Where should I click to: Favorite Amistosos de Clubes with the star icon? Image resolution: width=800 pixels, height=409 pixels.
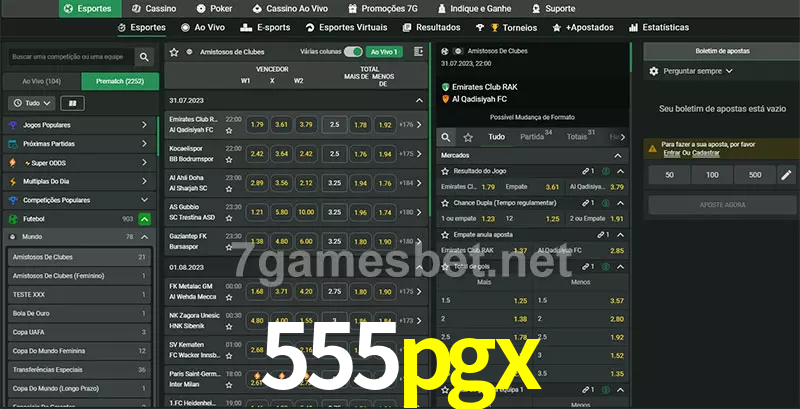174,51
